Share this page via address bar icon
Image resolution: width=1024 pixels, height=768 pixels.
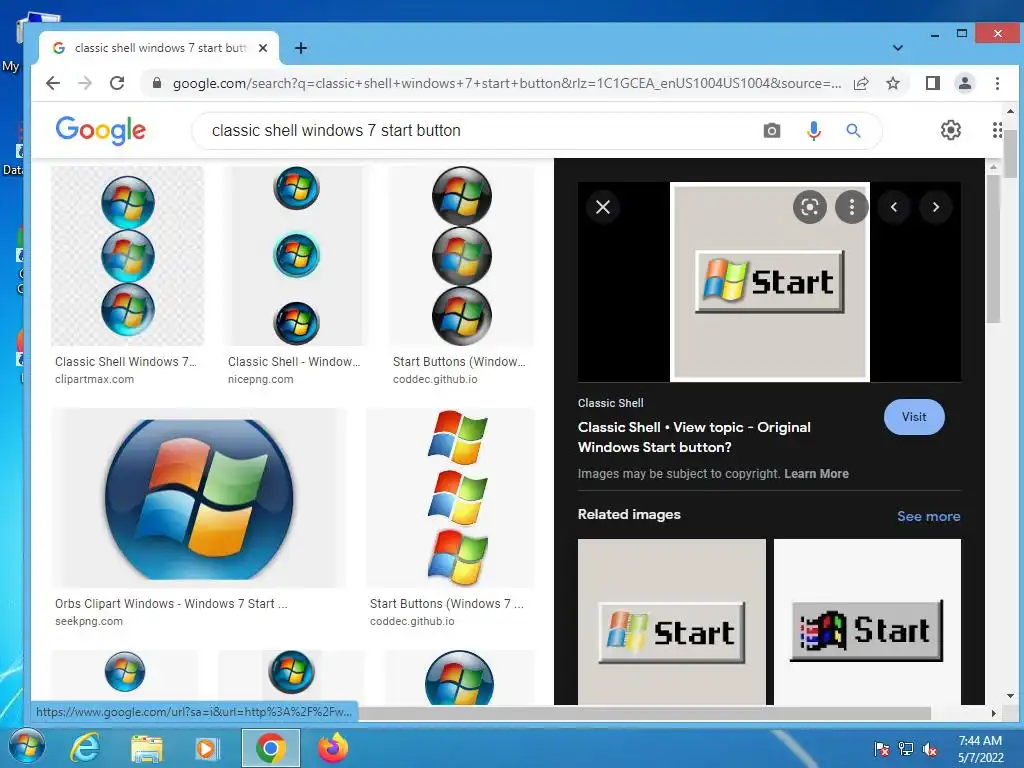861,83
